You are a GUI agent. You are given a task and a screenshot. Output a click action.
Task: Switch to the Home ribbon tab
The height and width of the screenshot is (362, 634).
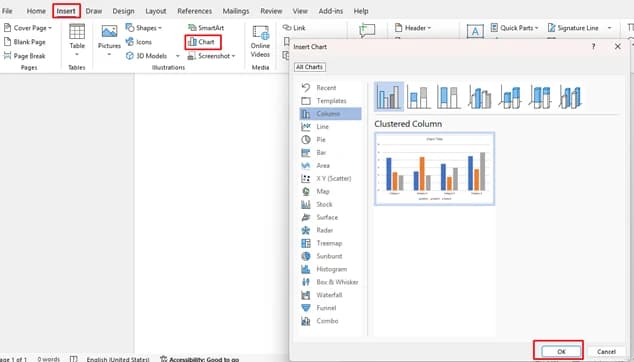coord(36,11)
